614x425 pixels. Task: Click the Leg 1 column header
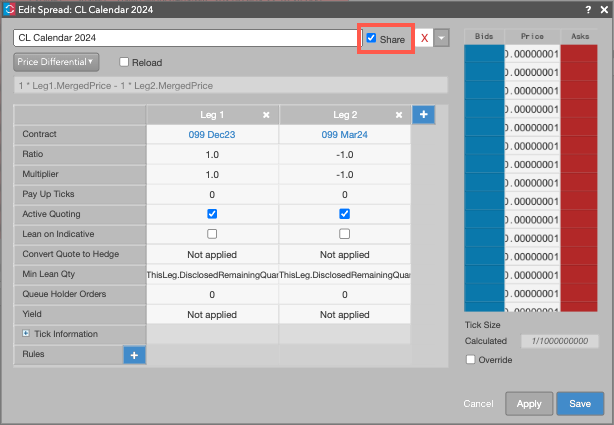tap(212, 115)
